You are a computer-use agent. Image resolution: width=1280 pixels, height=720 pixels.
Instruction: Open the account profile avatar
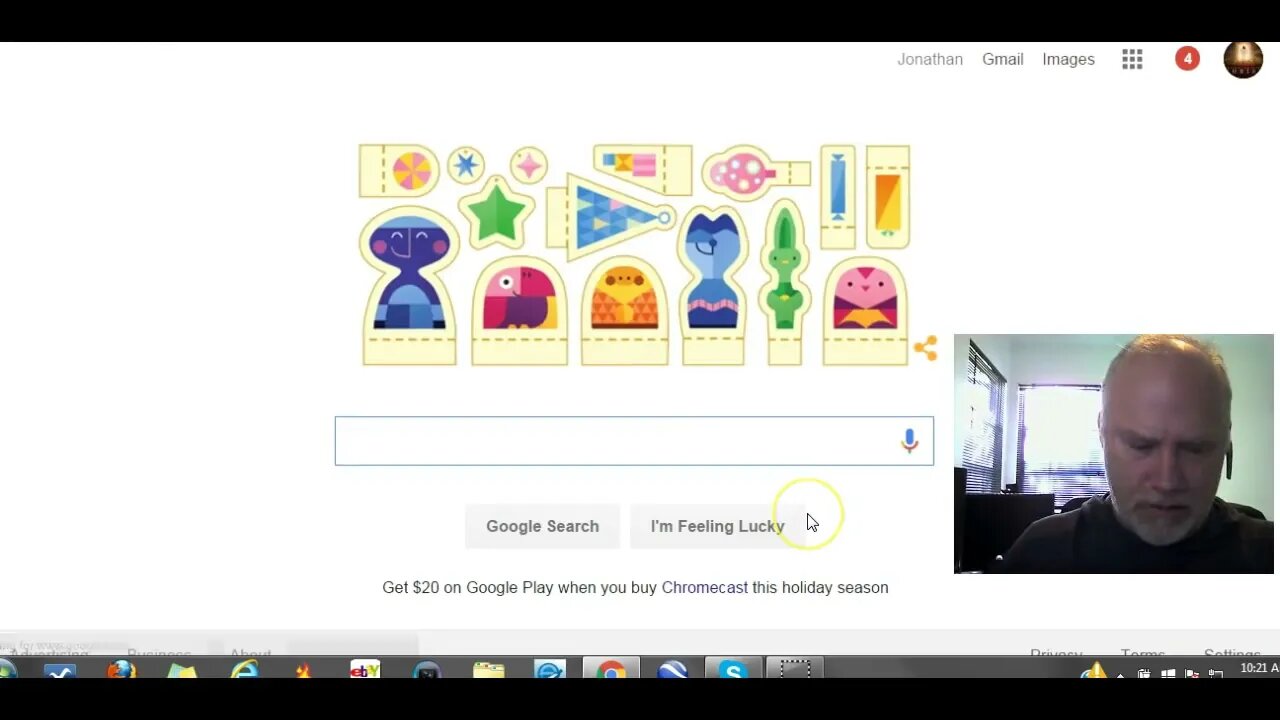1243,60
